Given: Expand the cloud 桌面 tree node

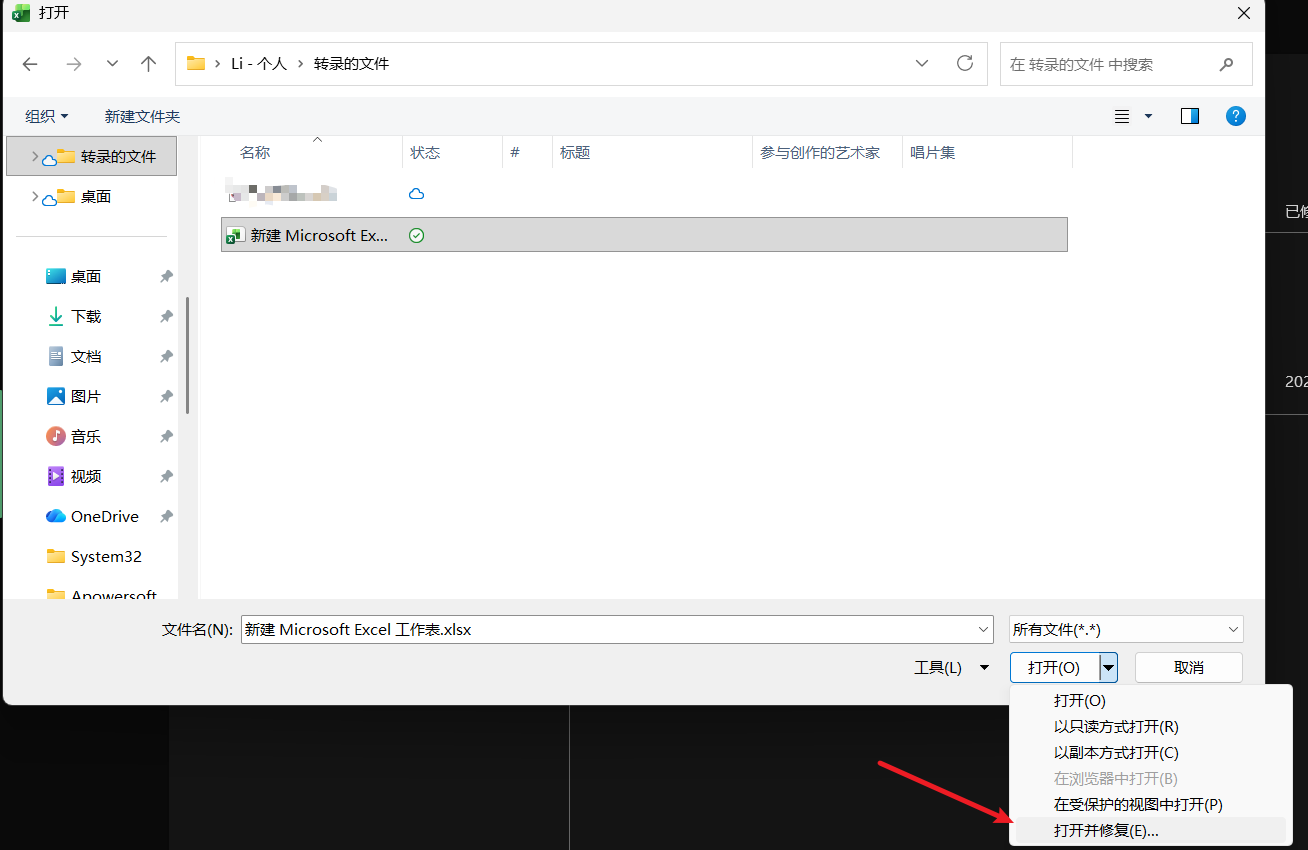Looking at the screenshot, I should [35, 197].
